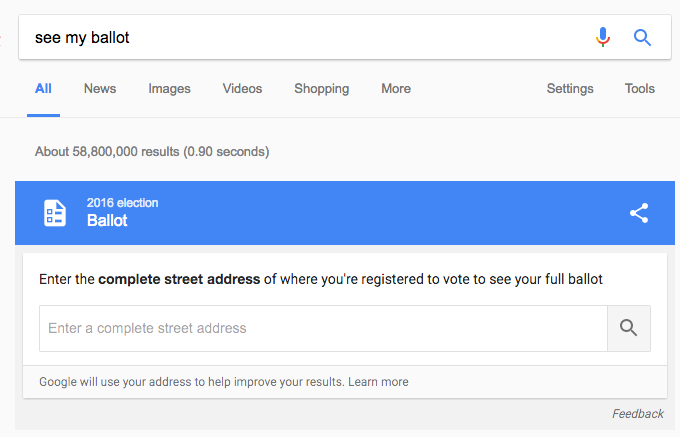Show search Tools options
This screenshot has width=680, height=437.
pos(640,88)
